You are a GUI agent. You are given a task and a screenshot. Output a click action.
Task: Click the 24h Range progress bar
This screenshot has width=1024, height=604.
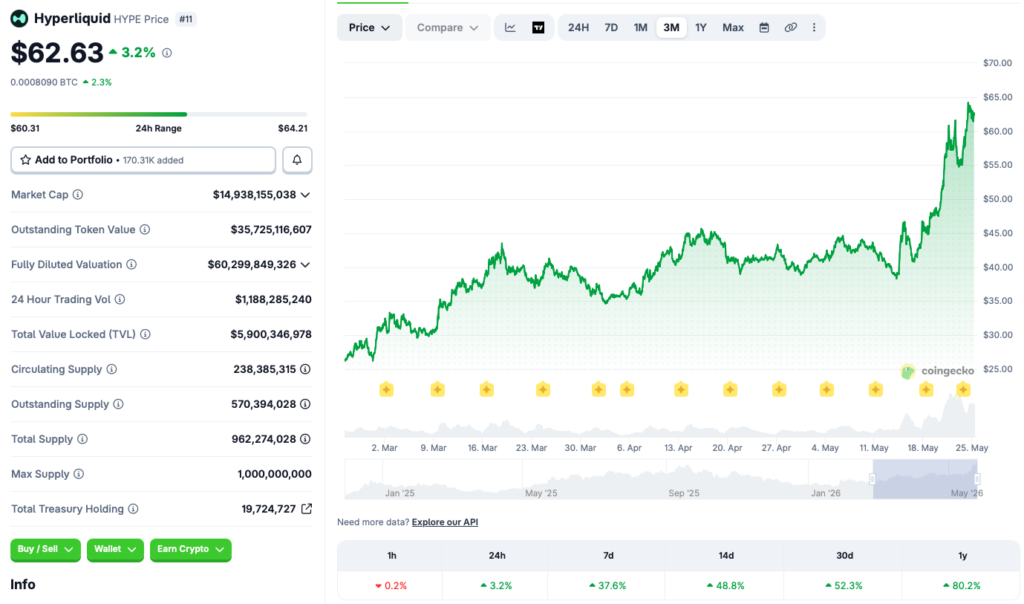pos(159,114)
